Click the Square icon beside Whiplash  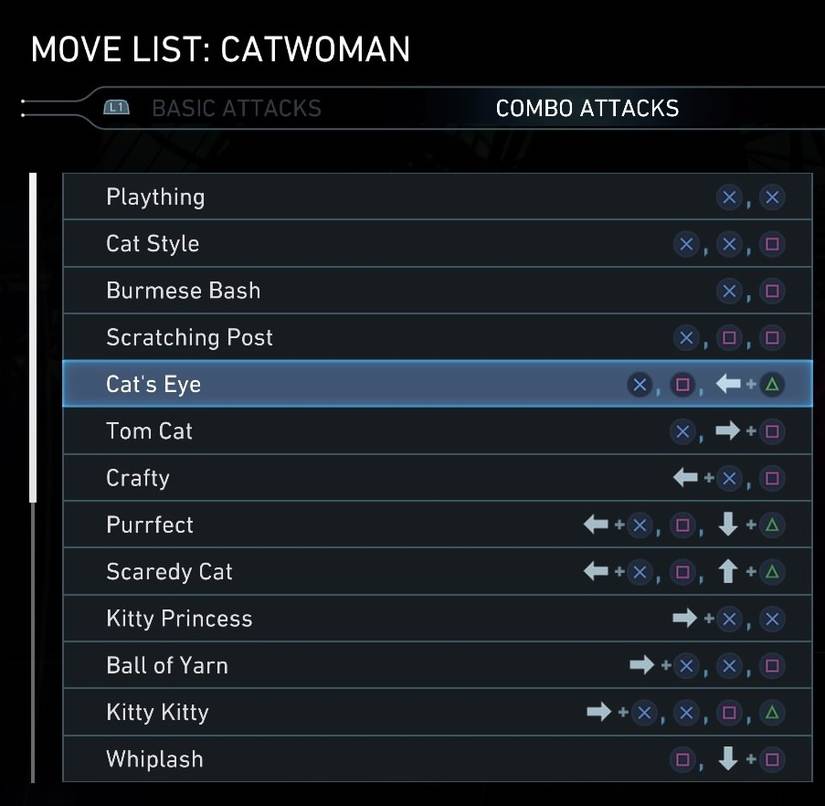[x=683, y=760]
